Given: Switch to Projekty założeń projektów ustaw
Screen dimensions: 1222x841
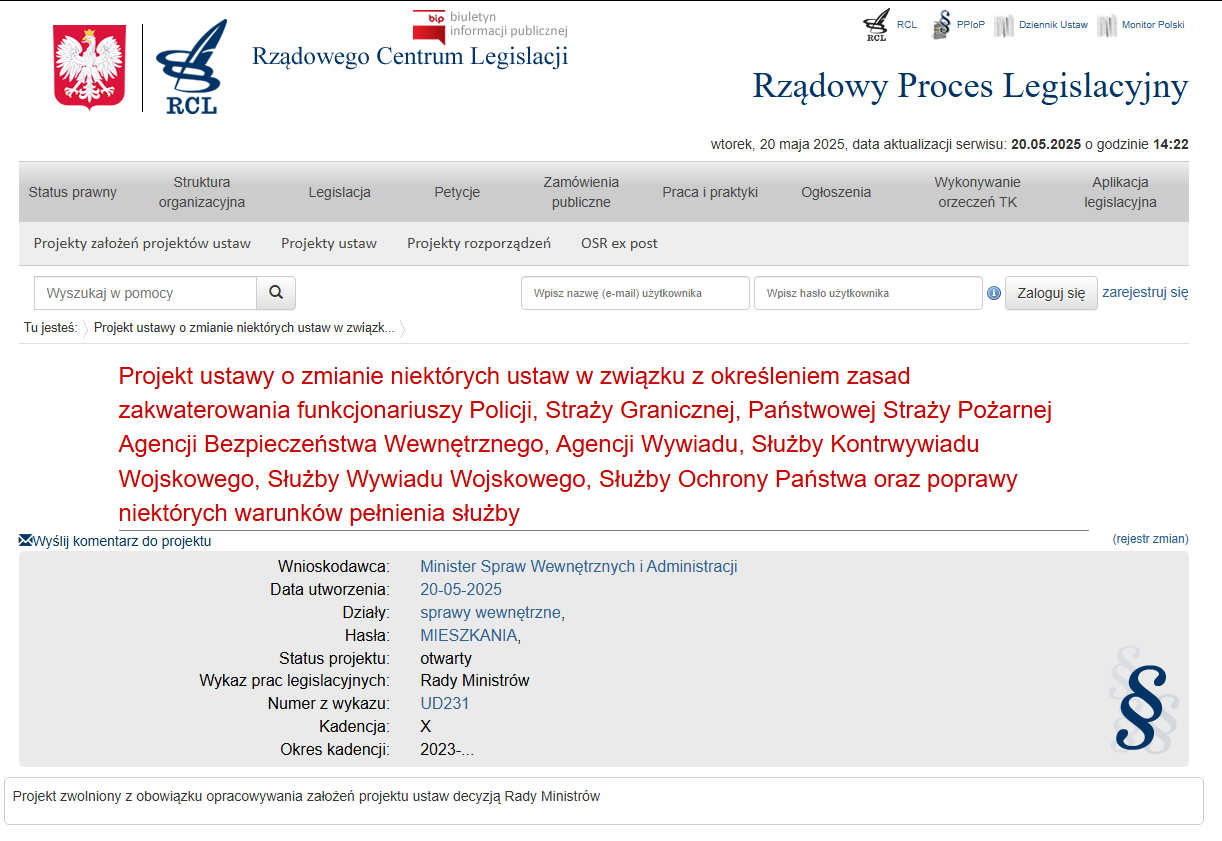Looking at the screenshot, I should [142, 243].
